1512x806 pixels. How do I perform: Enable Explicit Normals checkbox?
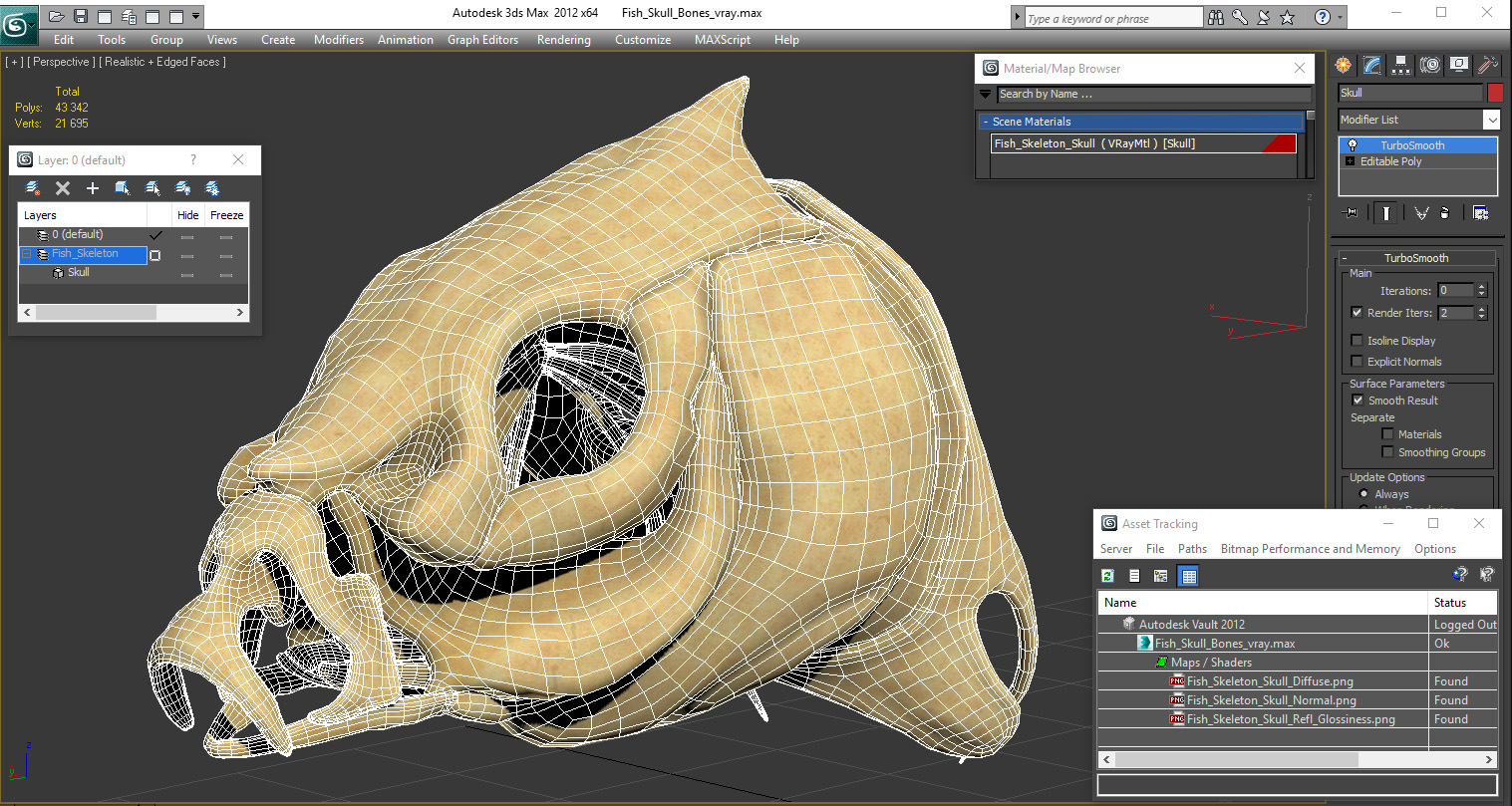point(1357,361)
